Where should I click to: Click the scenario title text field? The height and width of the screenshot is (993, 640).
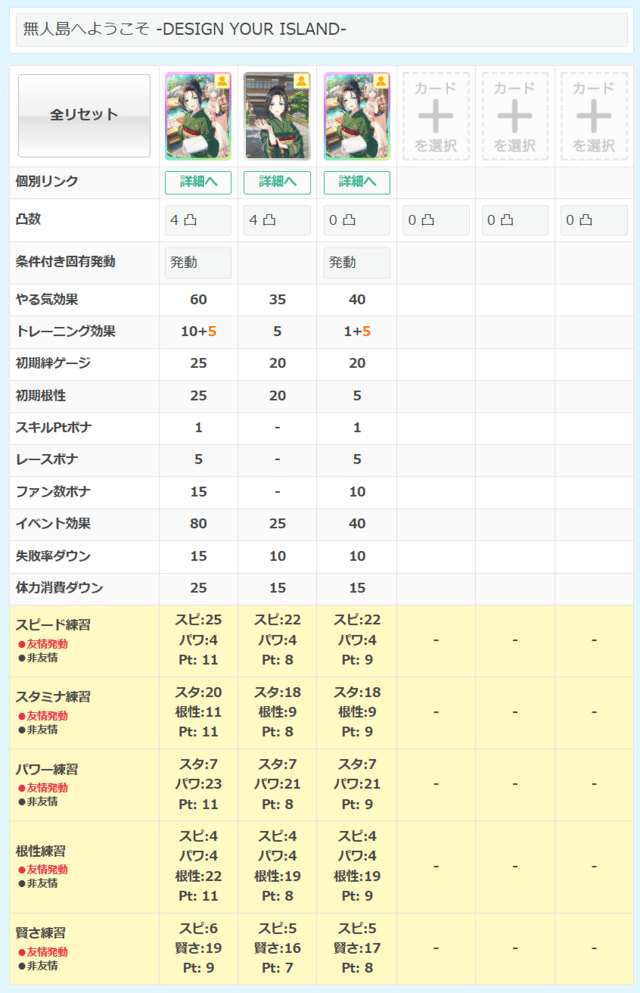click(322, 30)
